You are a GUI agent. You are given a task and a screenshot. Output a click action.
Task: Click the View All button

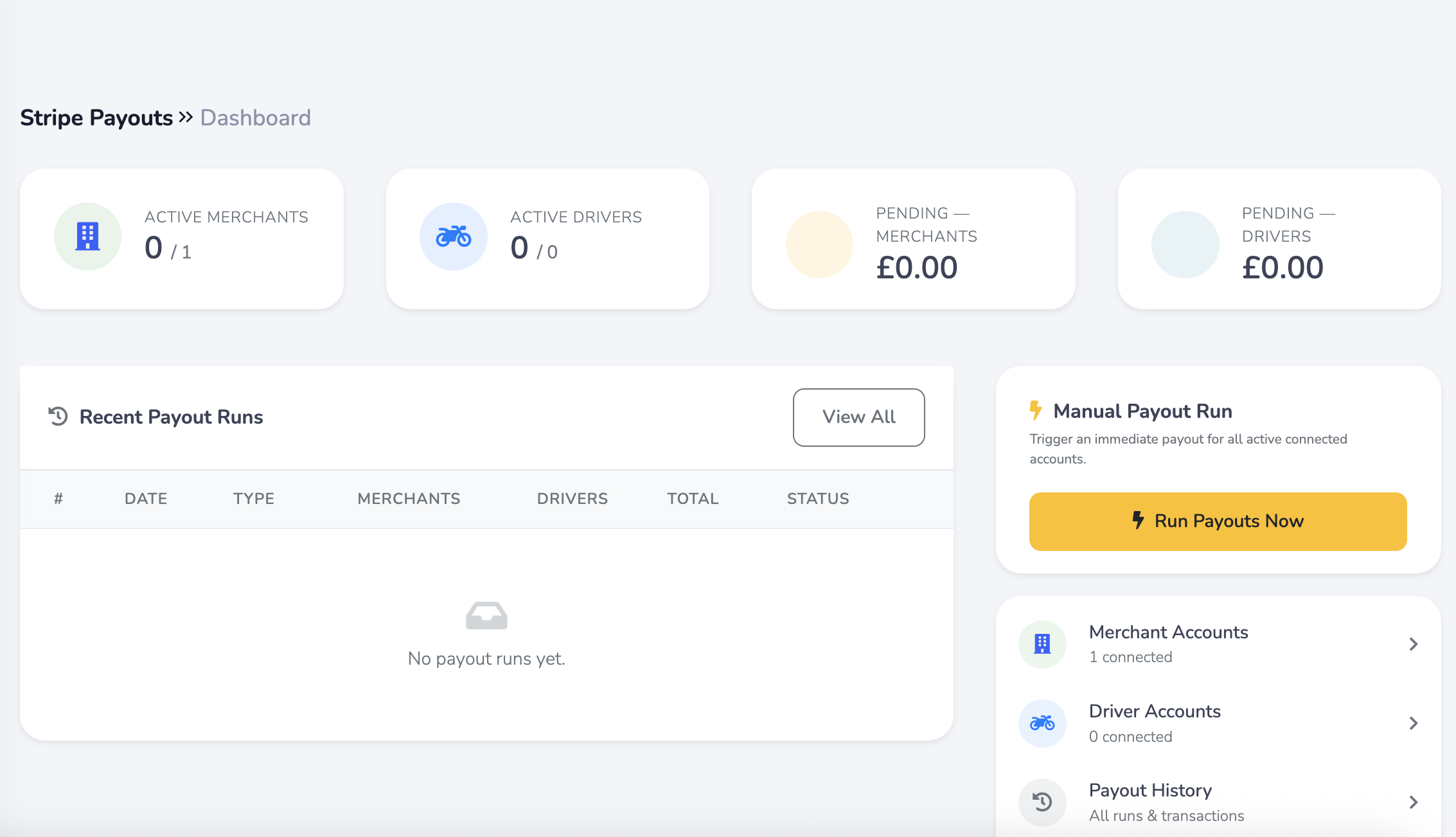[x=858, y=417]
